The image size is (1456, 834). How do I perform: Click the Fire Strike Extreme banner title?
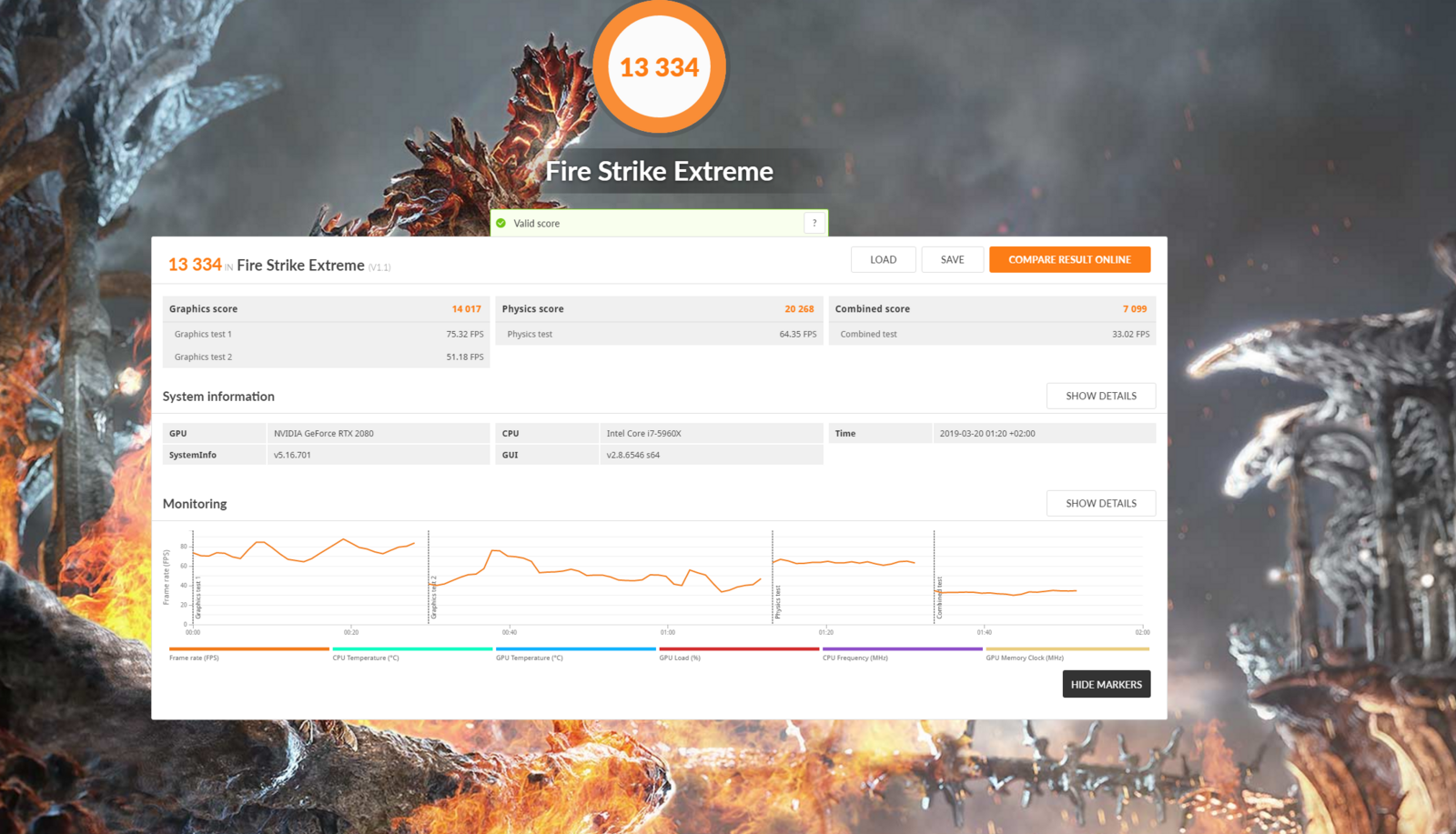coord(660,171)
